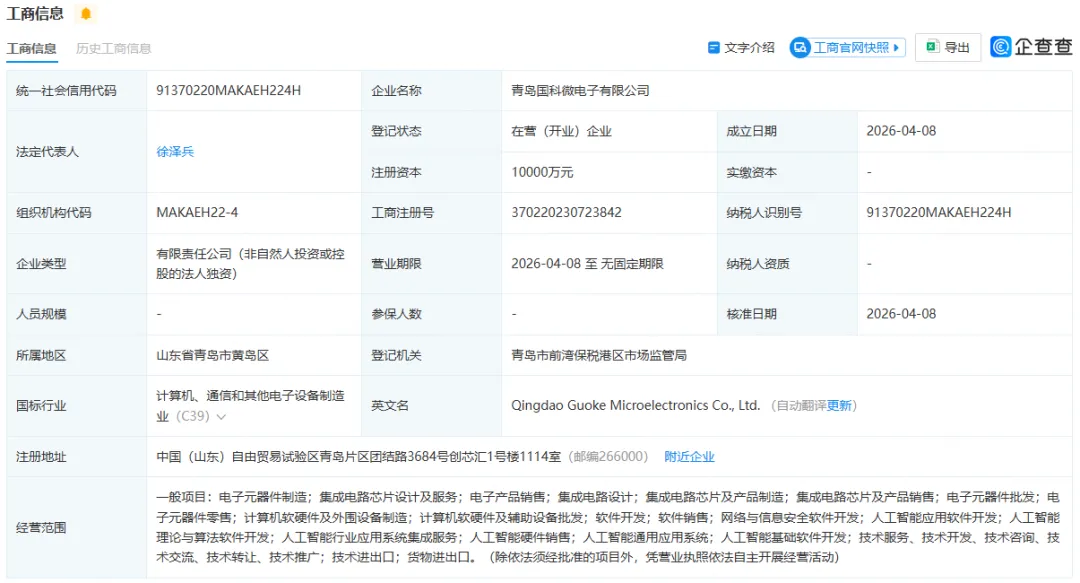1080x583 pixels.
Task: Click industry 计算机、通信和其他电子设备制造业 text
Action: [250, 406]
